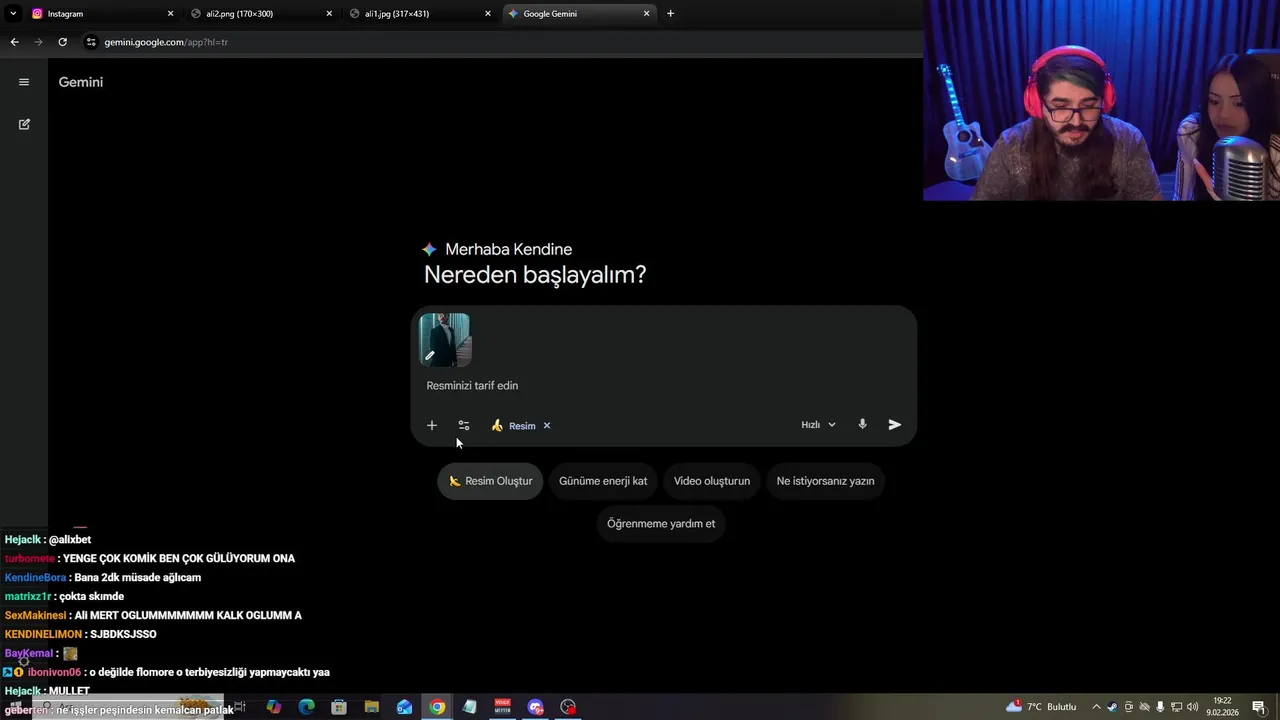The height and width of the screenshot is (720, 1280).
Task: Open the Discord taskbar icon
Action: [536, 707]
